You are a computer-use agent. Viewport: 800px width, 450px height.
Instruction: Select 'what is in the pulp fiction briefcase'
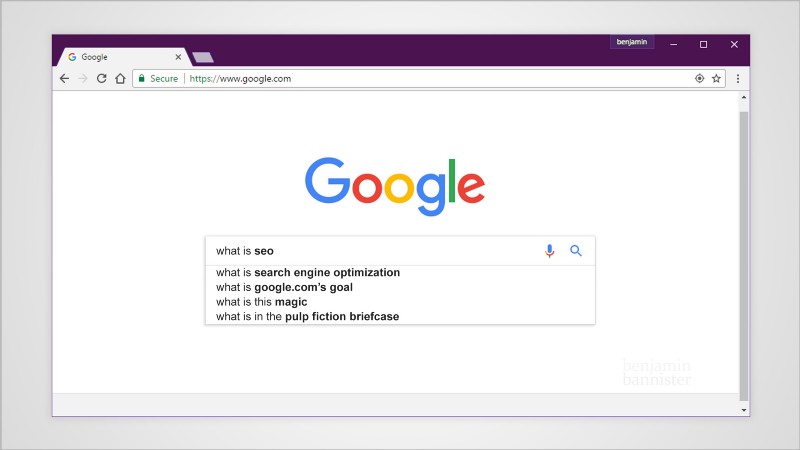[x=308, y=317]
